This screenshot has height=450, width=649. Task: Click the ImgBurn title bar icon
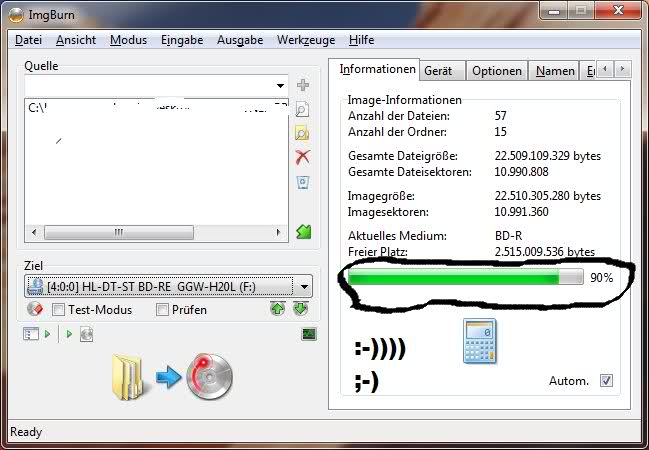click(x=16, y=14)
